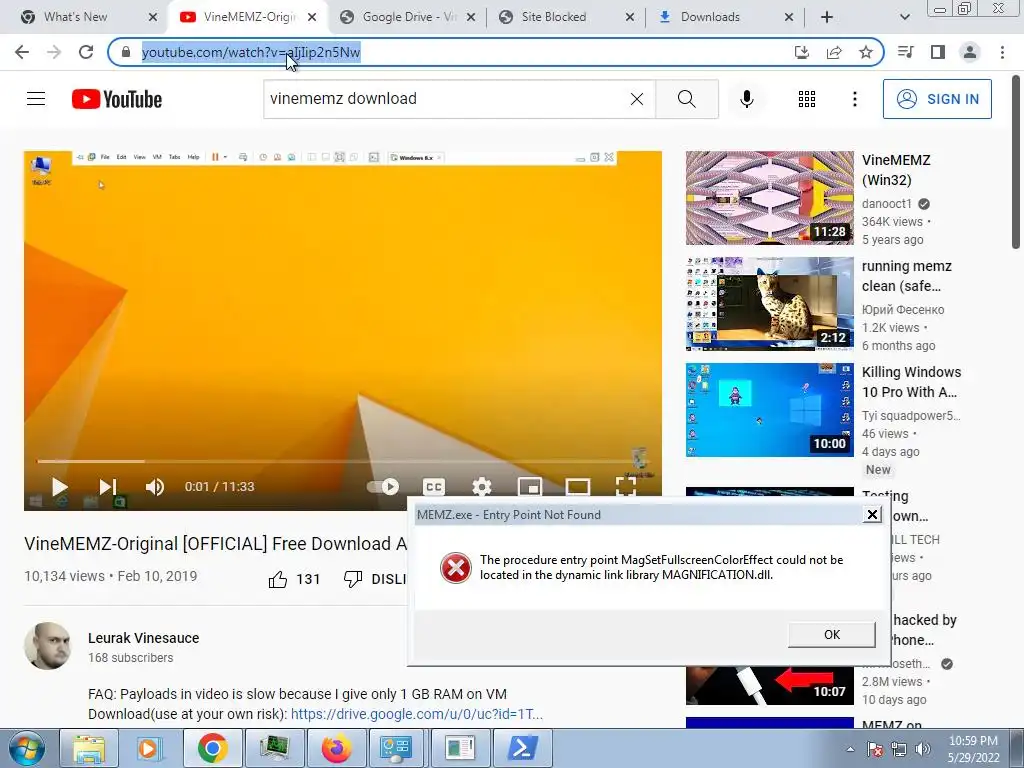Click OK in the MEMZ.exe error dialog
Screen dimensions: 1024x768
(x=831, y=634)
